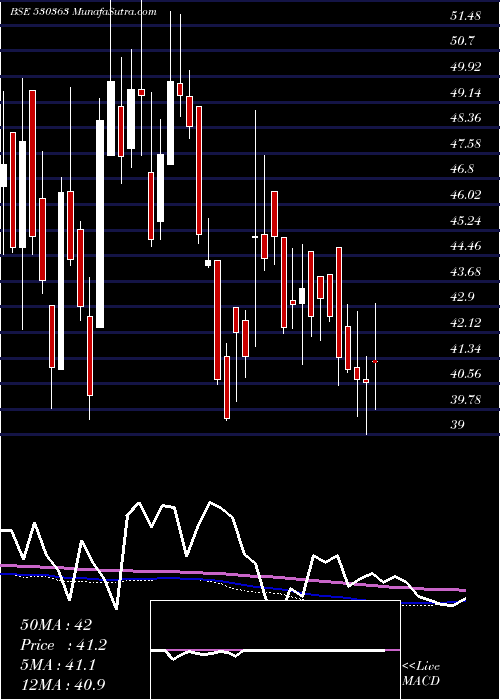The width and height of the screenshot is (500, 700).
Task: Click the 44.46 price axis label
Action: pos(466,246)
